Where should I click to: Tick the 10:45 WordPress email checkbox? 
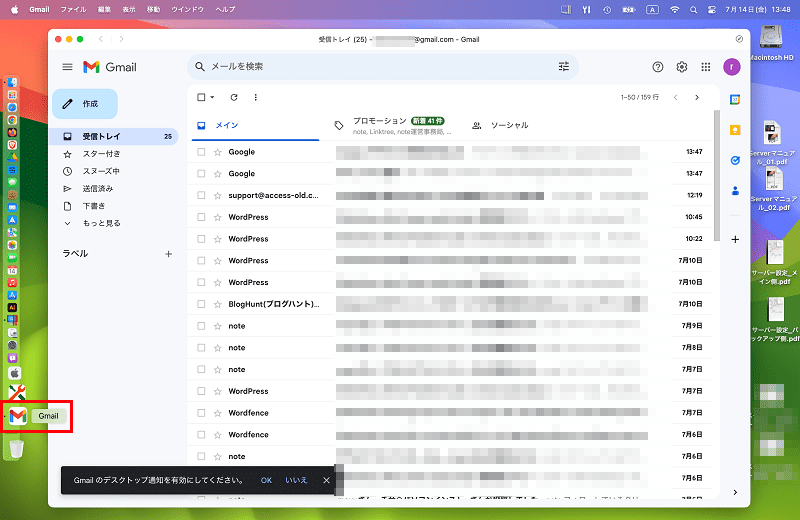pyautogui.click(x=201, y=217)
